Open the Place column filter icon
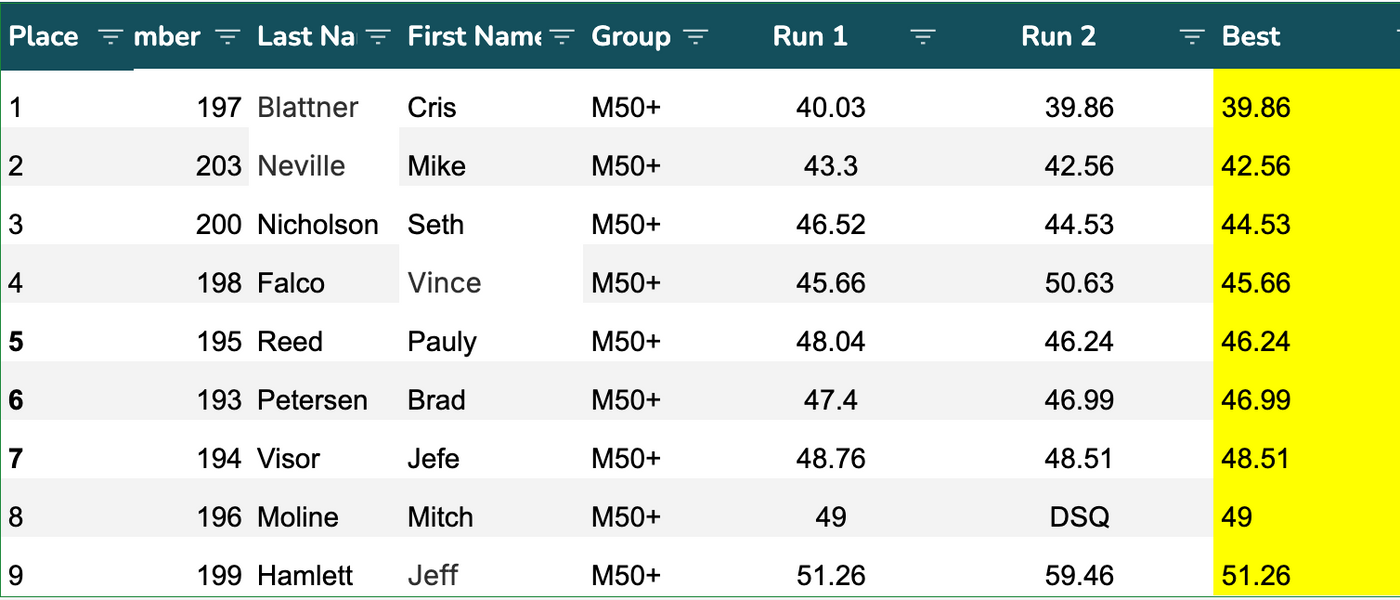 (x=110, y=37)
